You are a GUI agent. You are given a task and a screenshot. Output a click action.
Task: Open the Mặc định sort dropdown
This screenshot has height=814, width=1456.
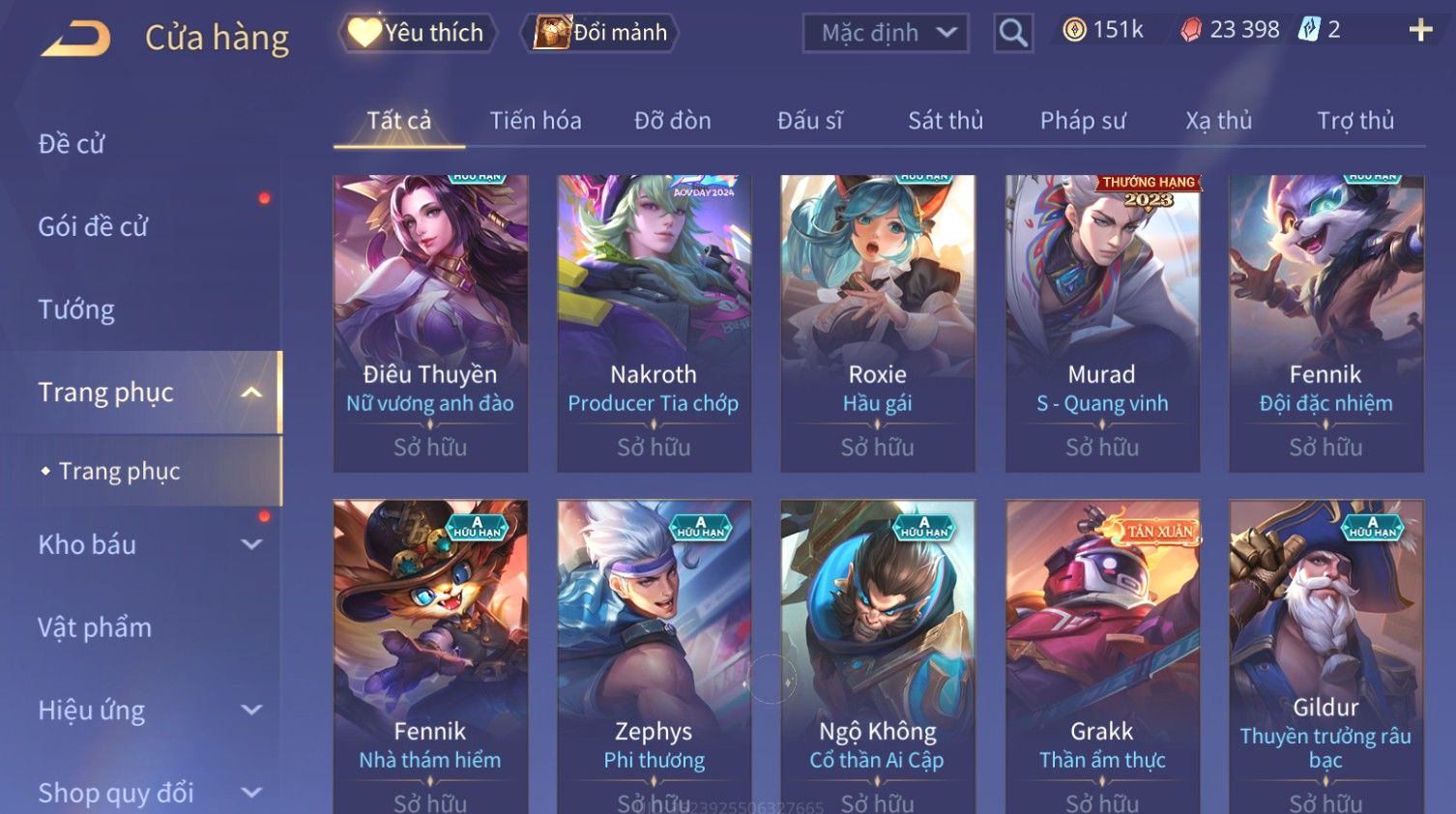[x=886, y=33]
